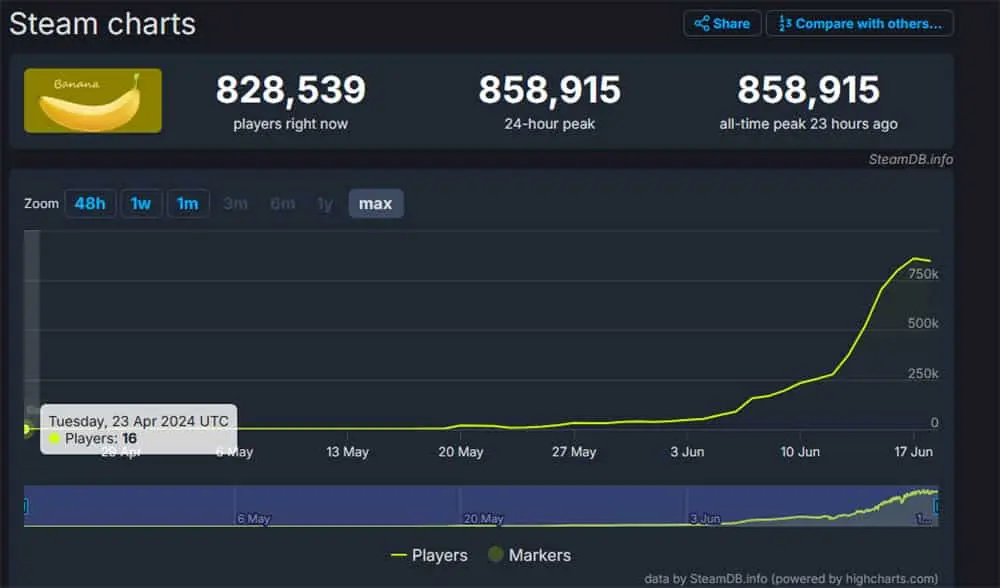1000x588 pixels.
Task: Click the 500k y-axis label
Action: (x=923, y=323)
